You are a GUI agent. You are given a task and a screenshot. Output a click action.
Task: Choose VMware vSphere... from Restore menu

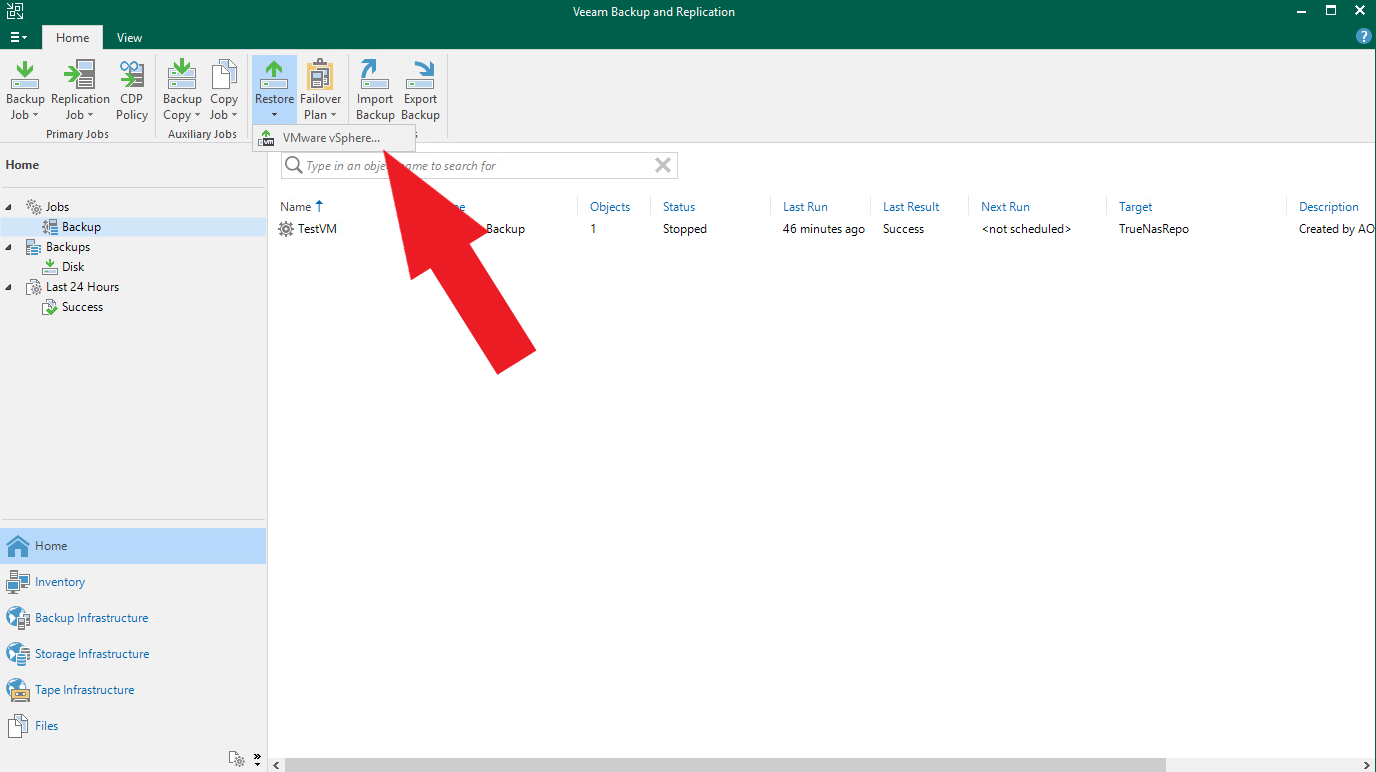coord(334,138)
